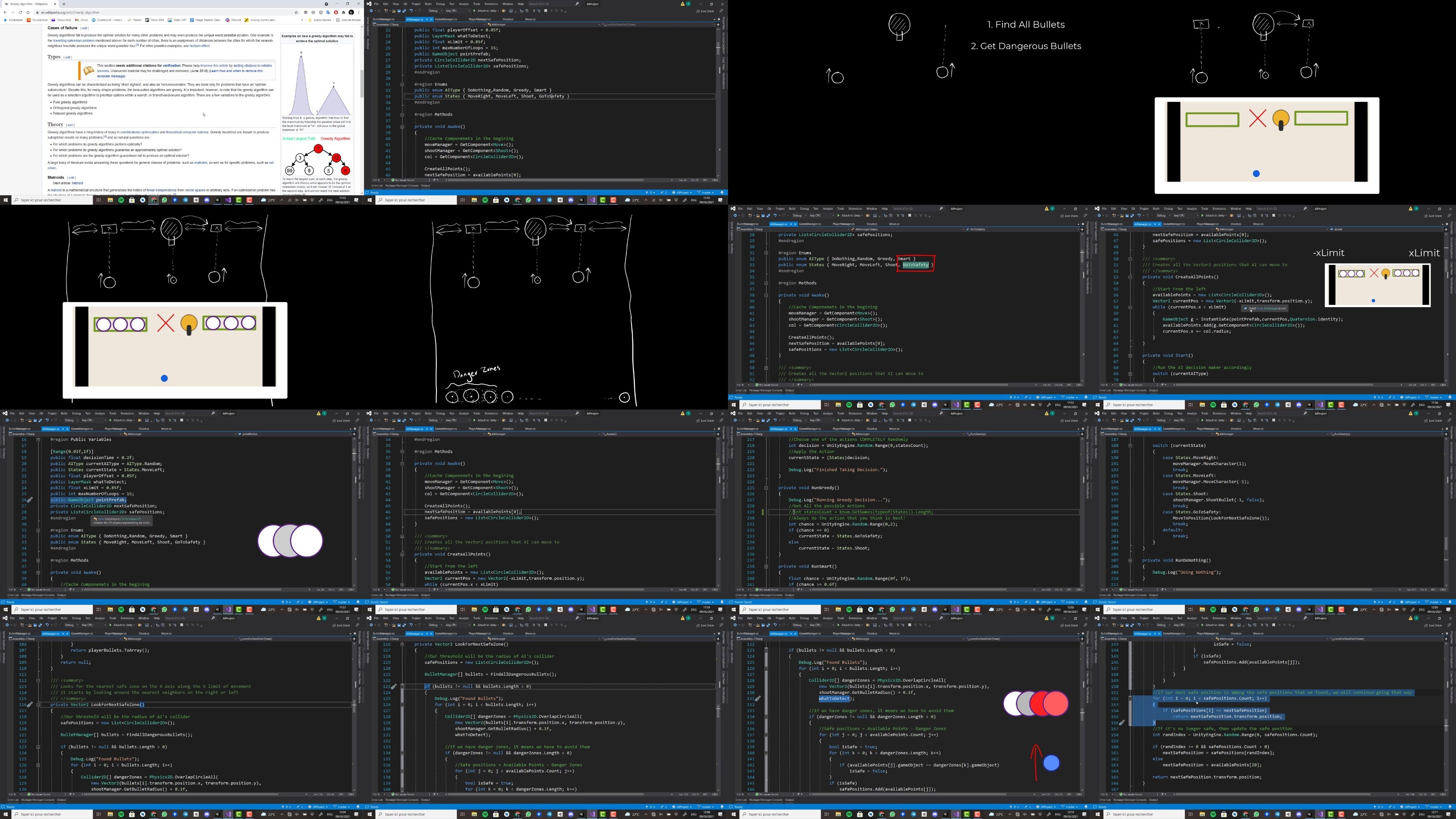The image size is (1456, 819).
Task: Open the Trello-MM bookmark in the bookmarks bar
Action: pos(154,20)
